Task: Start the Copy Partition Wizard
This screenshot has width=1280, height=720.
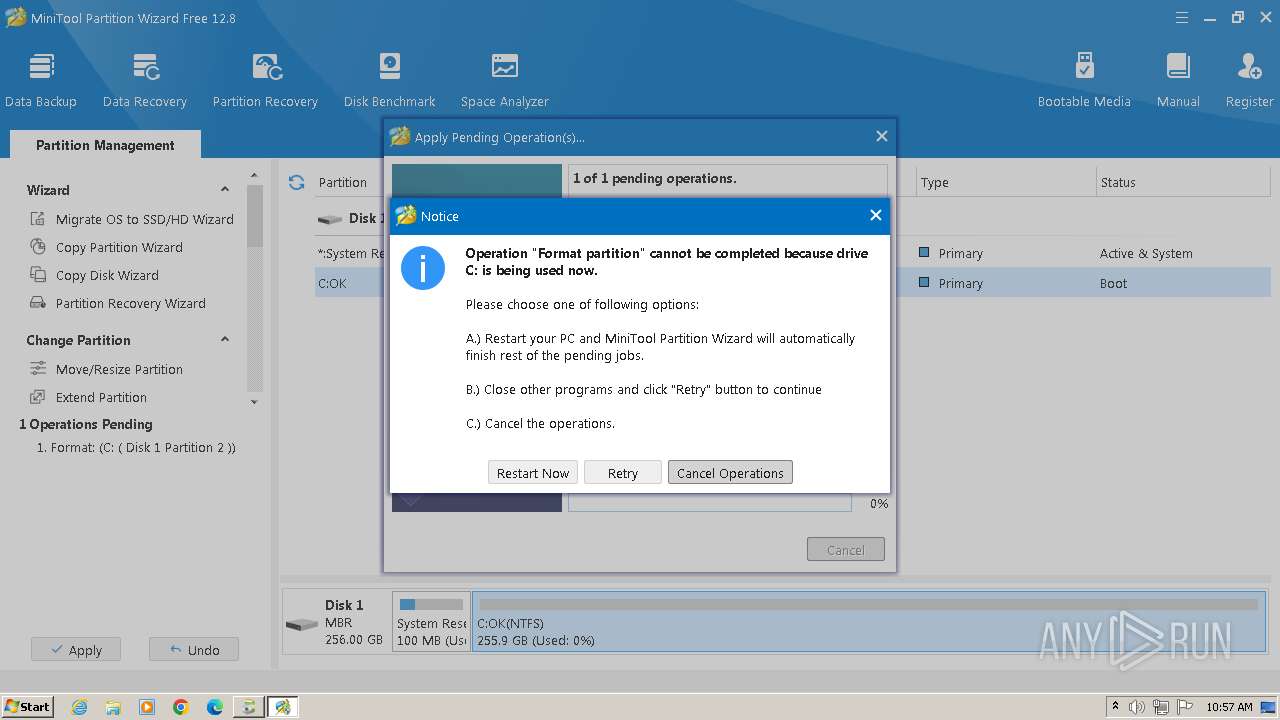Action: (106, 247)
